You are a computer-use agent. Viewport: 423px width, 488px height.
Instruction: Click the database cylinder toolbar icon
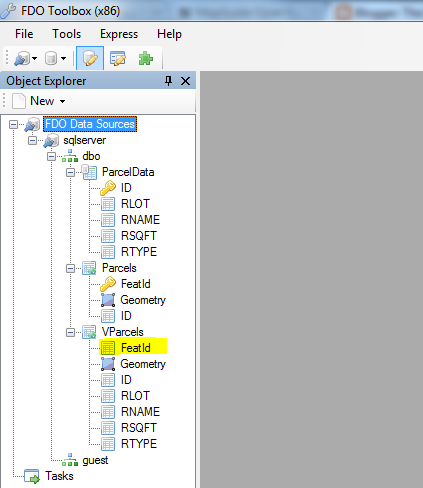coord(51,58)
